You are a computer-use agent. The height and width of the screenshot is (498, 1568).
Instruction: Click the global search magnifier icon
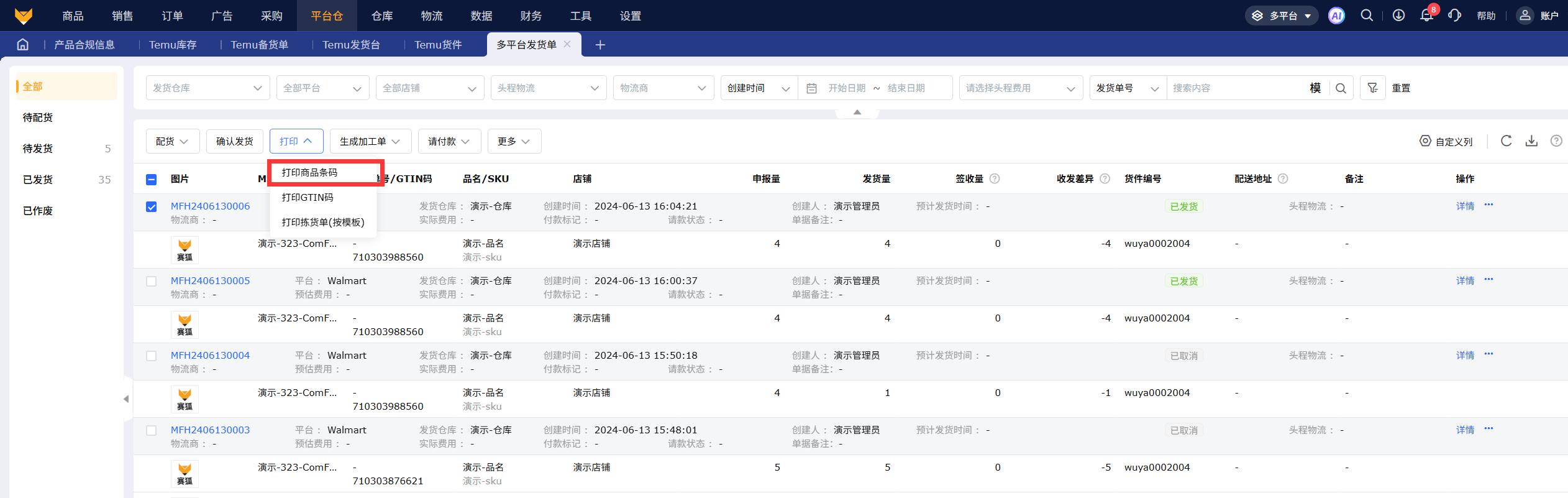(1367, 16)
